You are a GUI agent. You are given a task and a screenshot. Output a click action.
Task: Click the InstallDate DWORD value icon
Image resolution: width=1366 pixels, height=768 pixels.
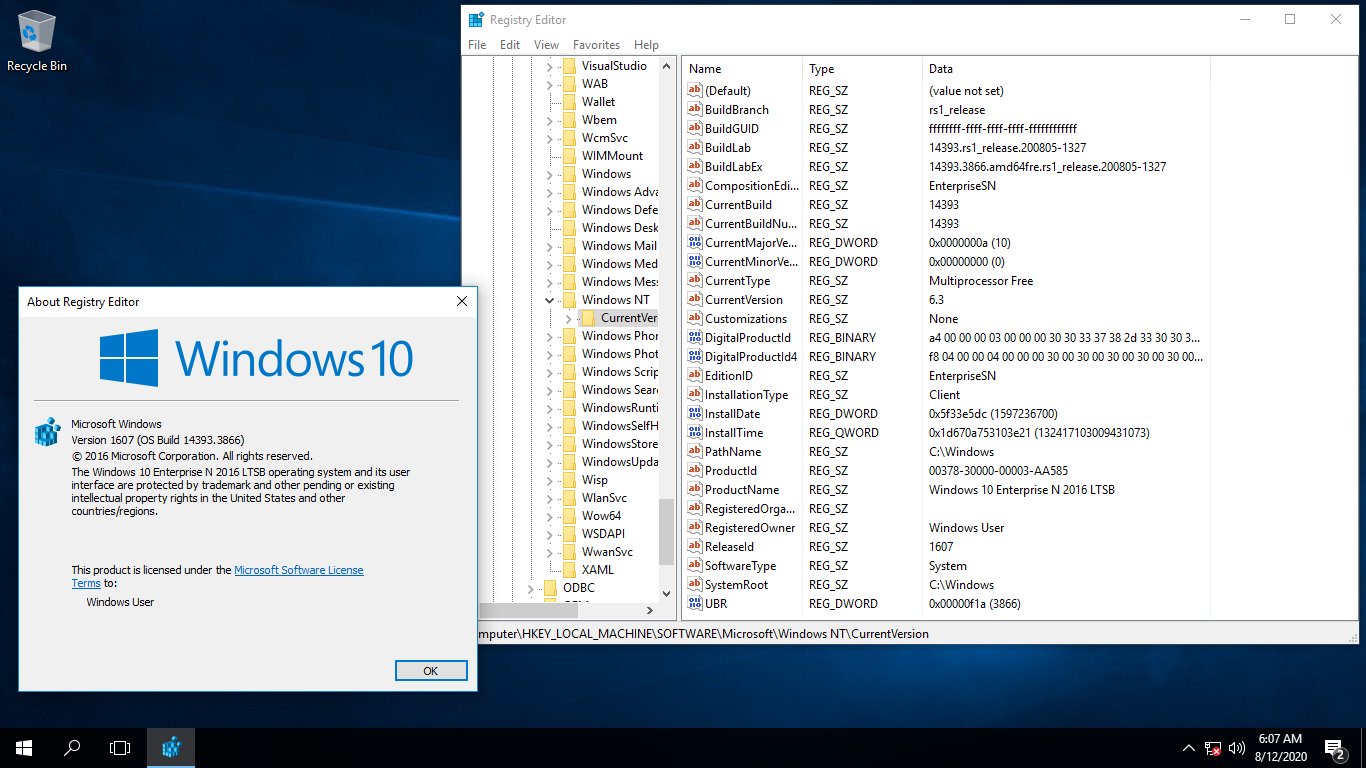(696, 414)
